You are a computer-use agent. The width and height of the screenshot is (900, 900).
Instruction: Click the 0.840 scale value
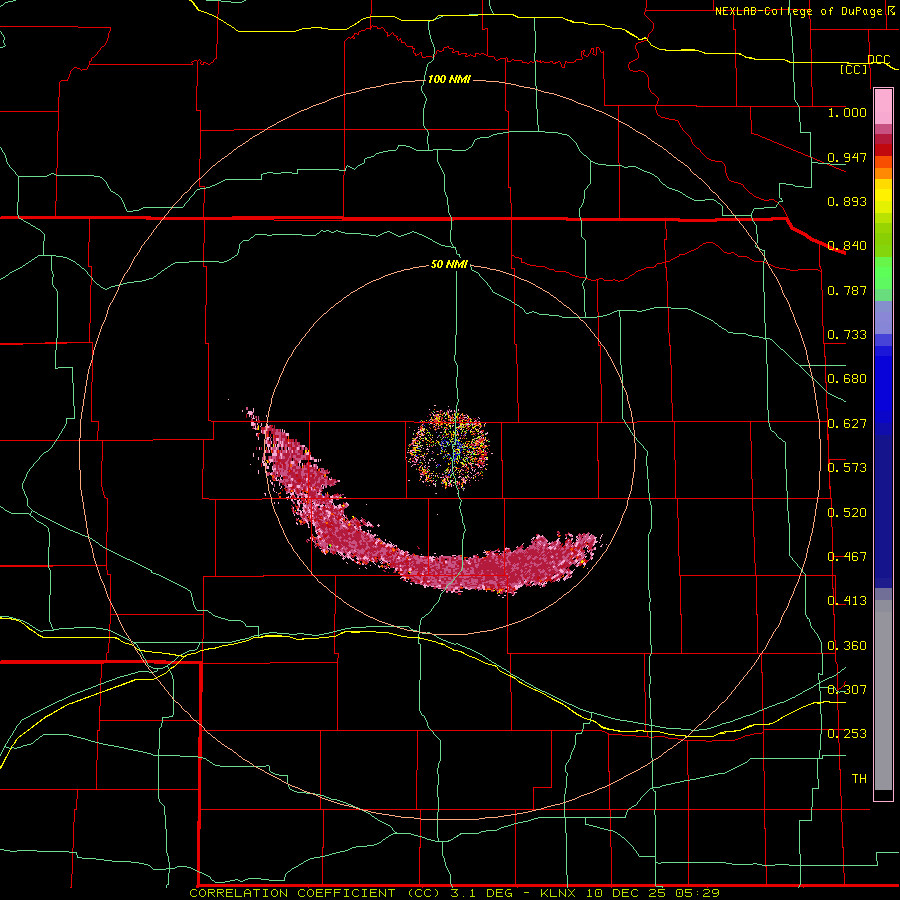[x=847, y=246]
